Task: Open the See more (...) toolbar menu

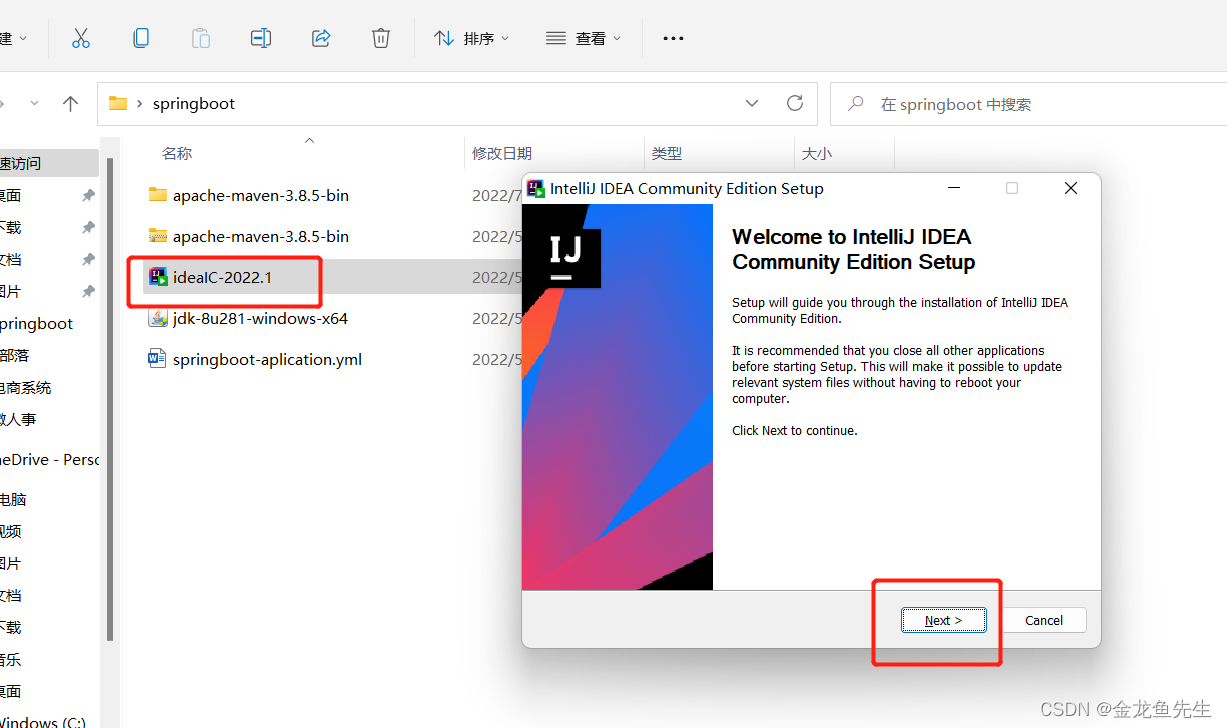Action: pos(672,38)
